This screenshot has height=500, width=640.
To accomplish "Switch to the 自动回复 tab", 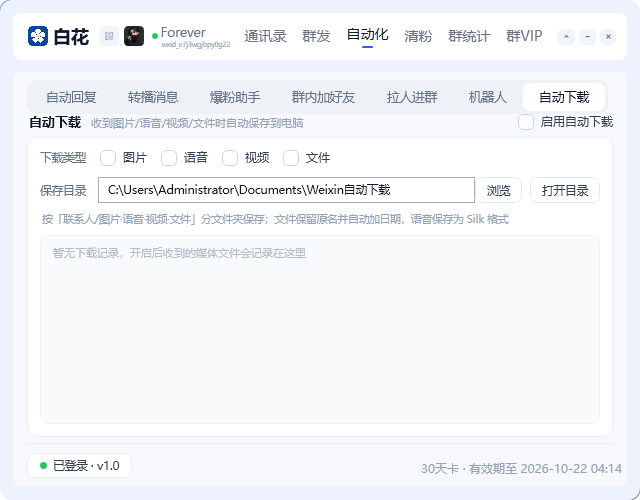I will (x=71, y=97).
